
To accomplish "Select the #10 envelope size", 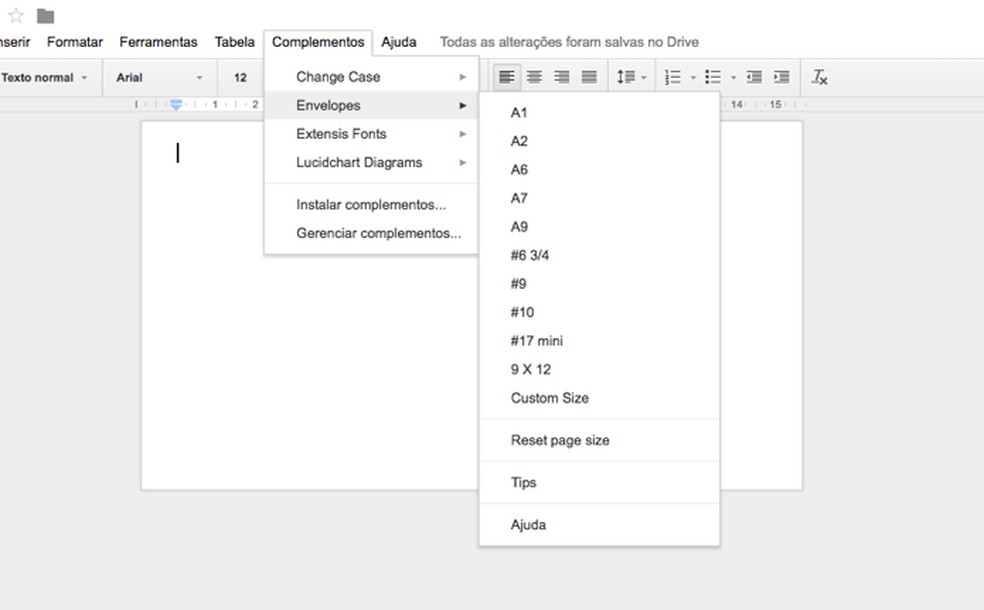I will (522, 312).
